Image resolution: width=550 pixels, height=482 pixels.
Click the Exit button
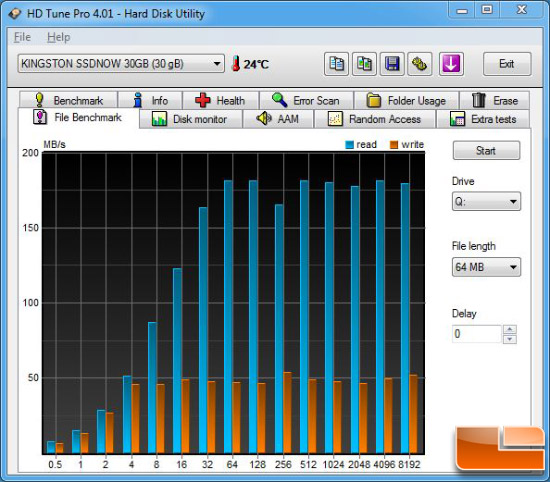507,64
